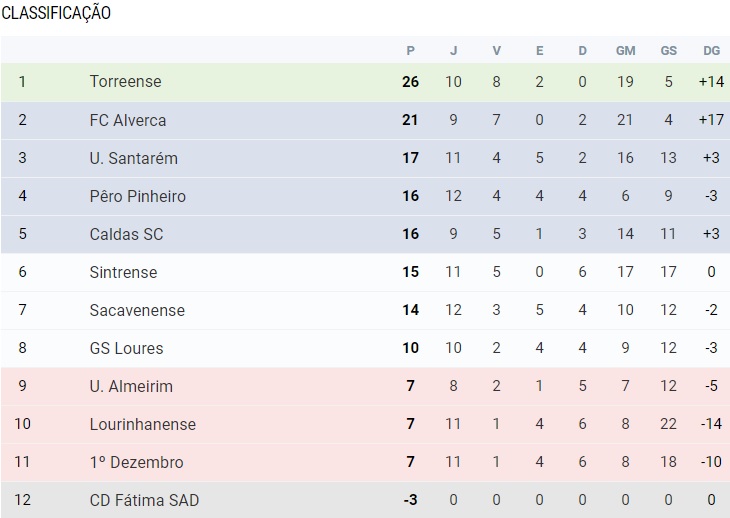Click the E draws column header

540,51
